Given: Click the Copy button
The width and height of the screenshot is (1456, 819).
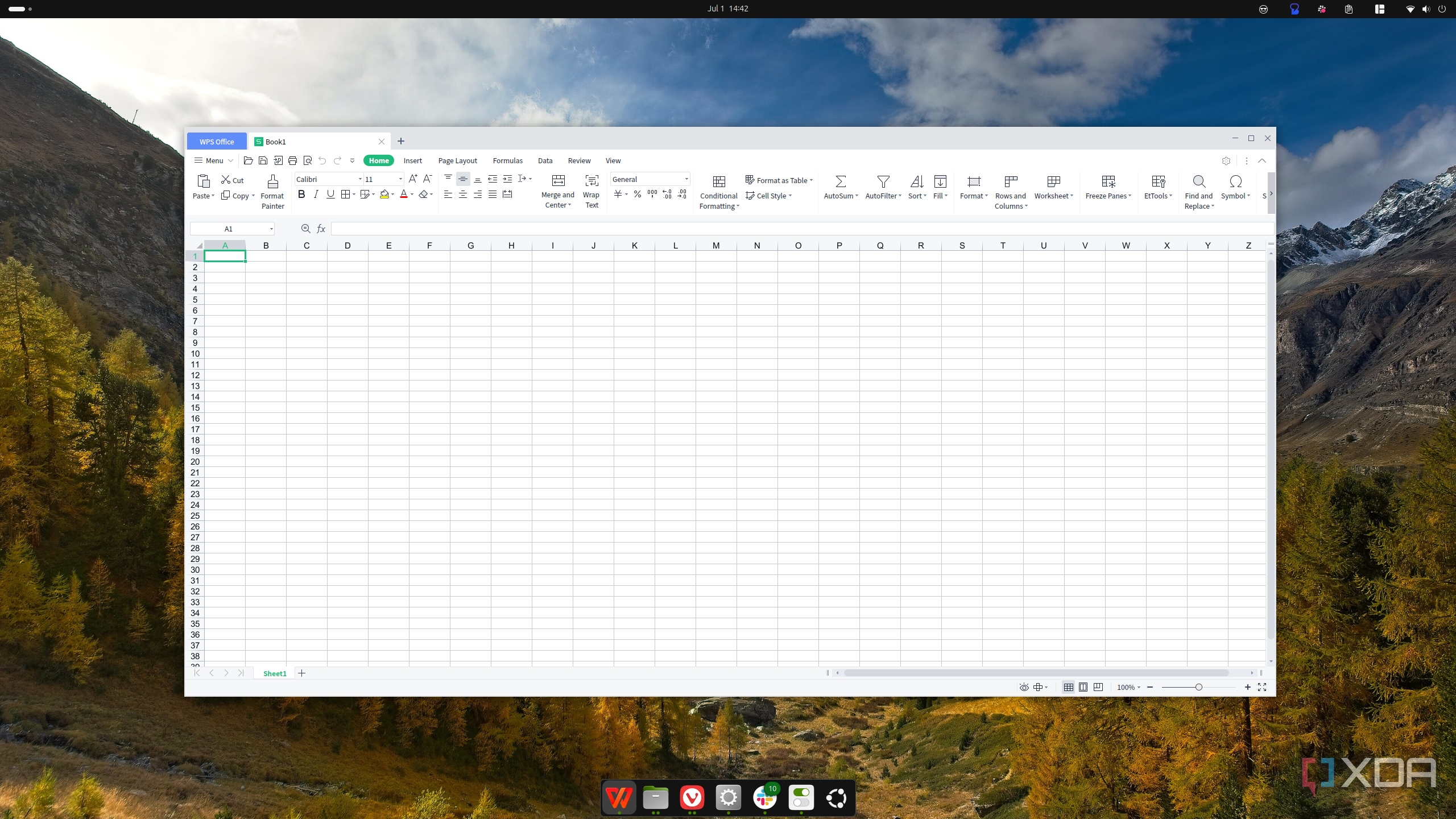Looking at the screenshot, I should click(235, 196).
